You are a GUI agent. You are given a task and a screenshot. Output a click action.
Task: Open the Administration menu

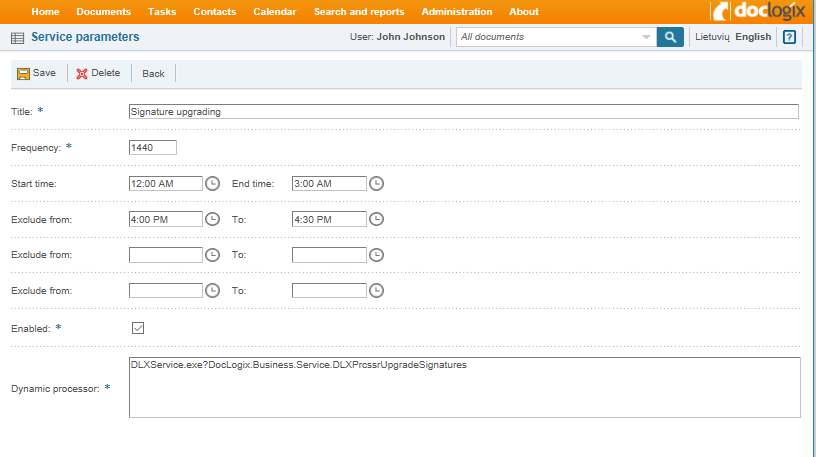pyautogui.click(x=456, y=12)
